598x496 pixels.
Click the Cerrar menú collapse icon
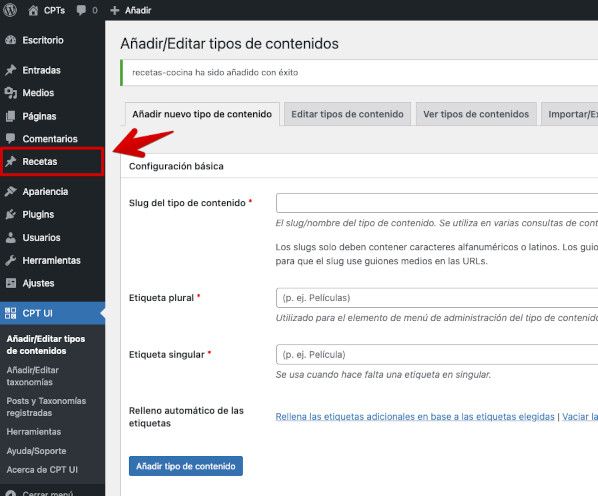pos(11,493)
